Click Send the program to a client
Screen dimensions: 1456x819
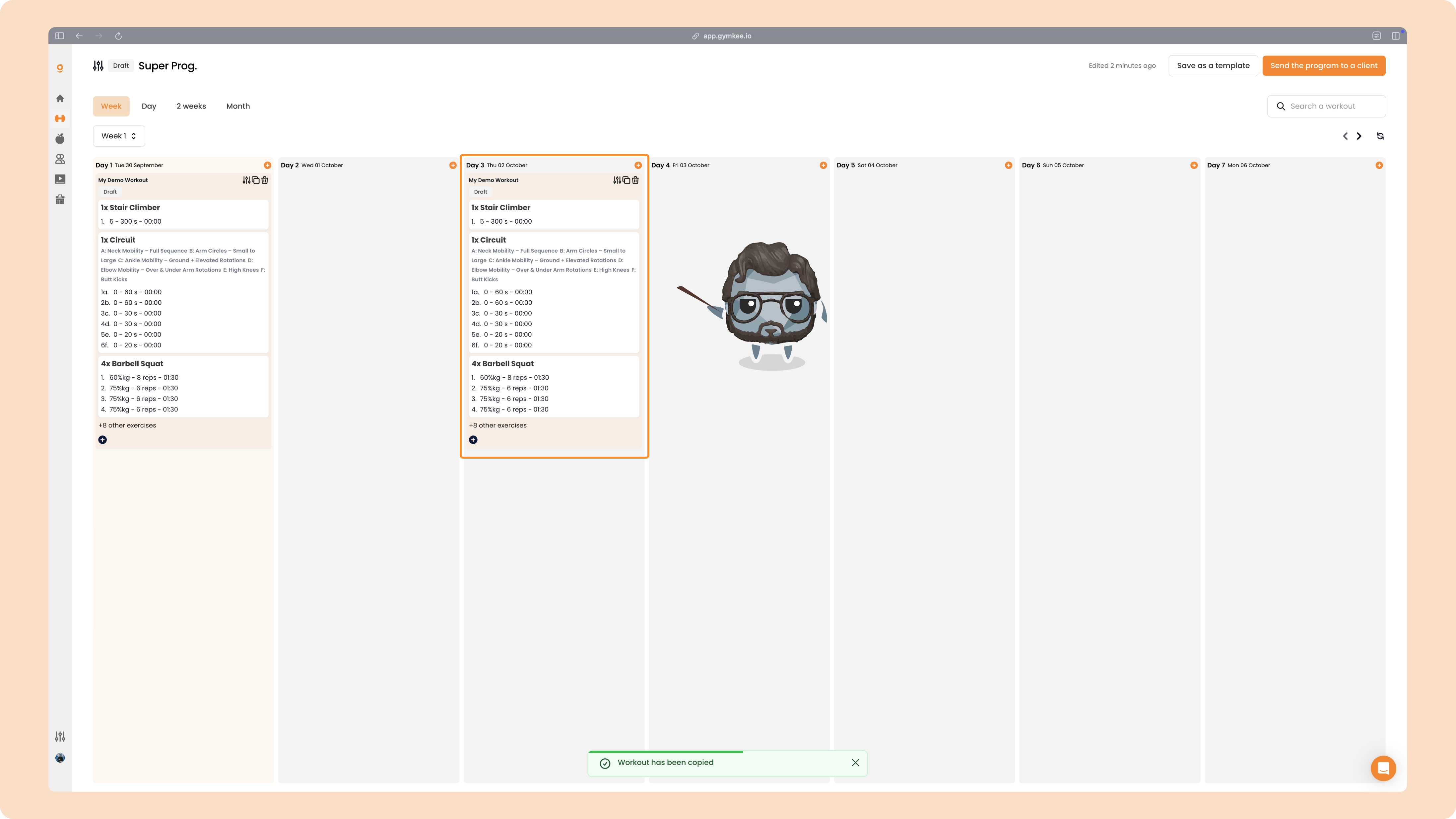coord(1324,66)
